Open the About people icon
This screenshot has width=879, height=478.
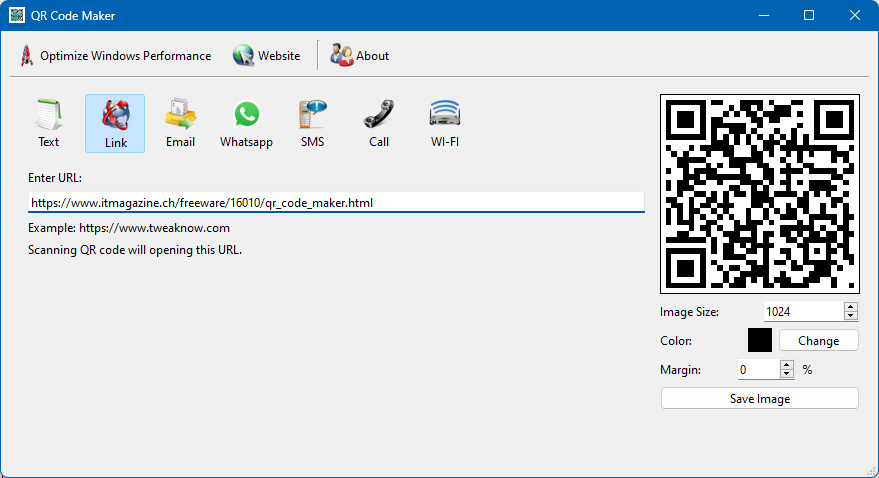[x=341, y=55]
